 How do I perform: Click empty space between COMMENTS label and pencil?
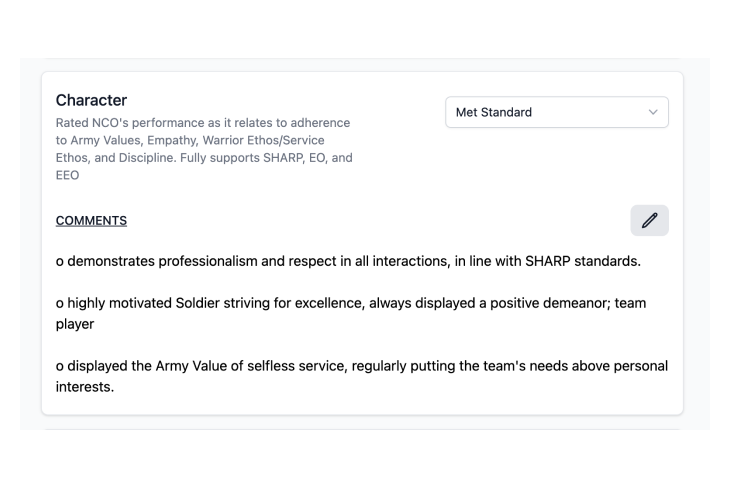pyautogui.click(x=380, y=220)
